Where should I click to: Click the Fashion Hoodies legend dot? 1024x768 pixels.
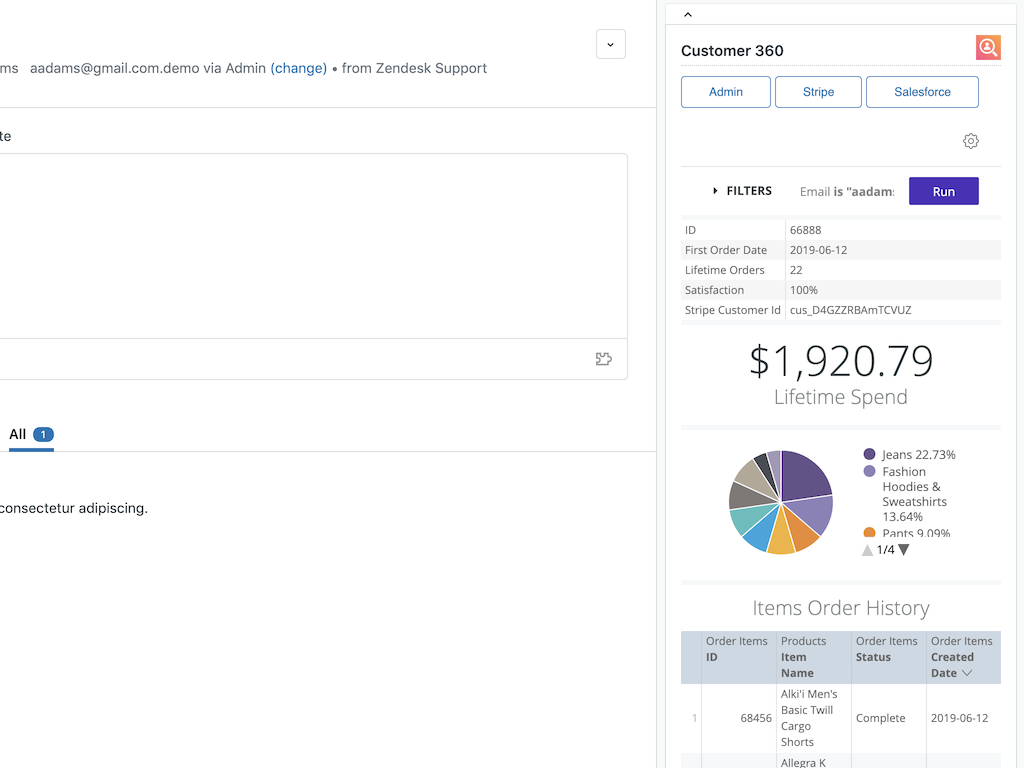(869, 471)
